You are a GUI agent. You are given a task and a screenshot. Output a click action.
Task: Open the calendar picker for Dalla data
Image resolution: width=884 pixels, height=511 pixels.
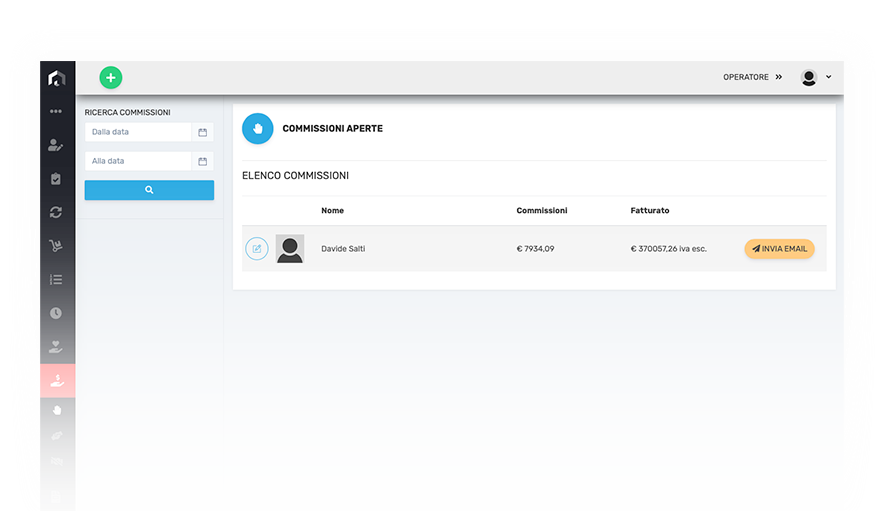point(202,132)
